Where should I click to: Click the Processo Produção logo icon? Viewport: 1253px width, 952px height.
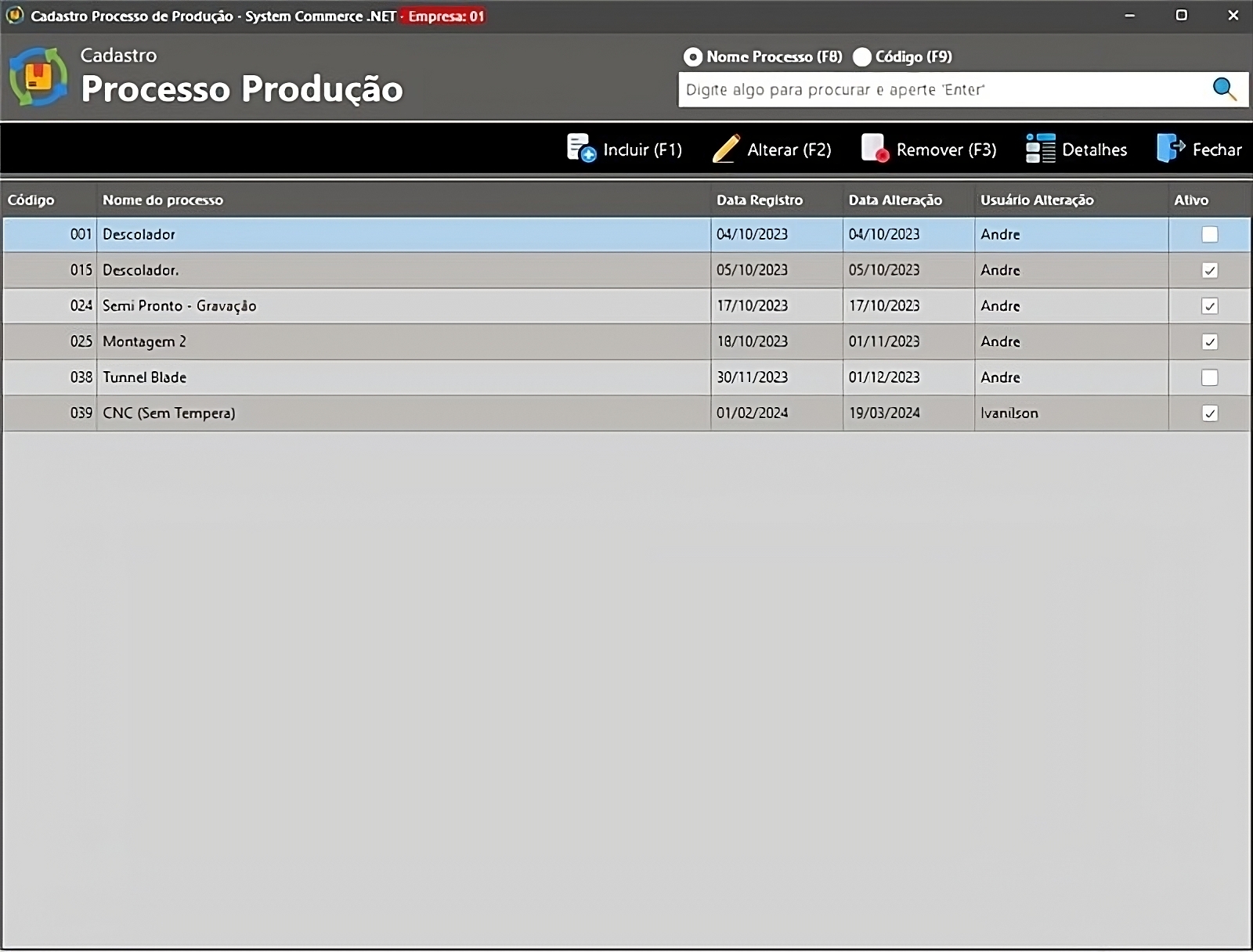click(x=38, y=77)
